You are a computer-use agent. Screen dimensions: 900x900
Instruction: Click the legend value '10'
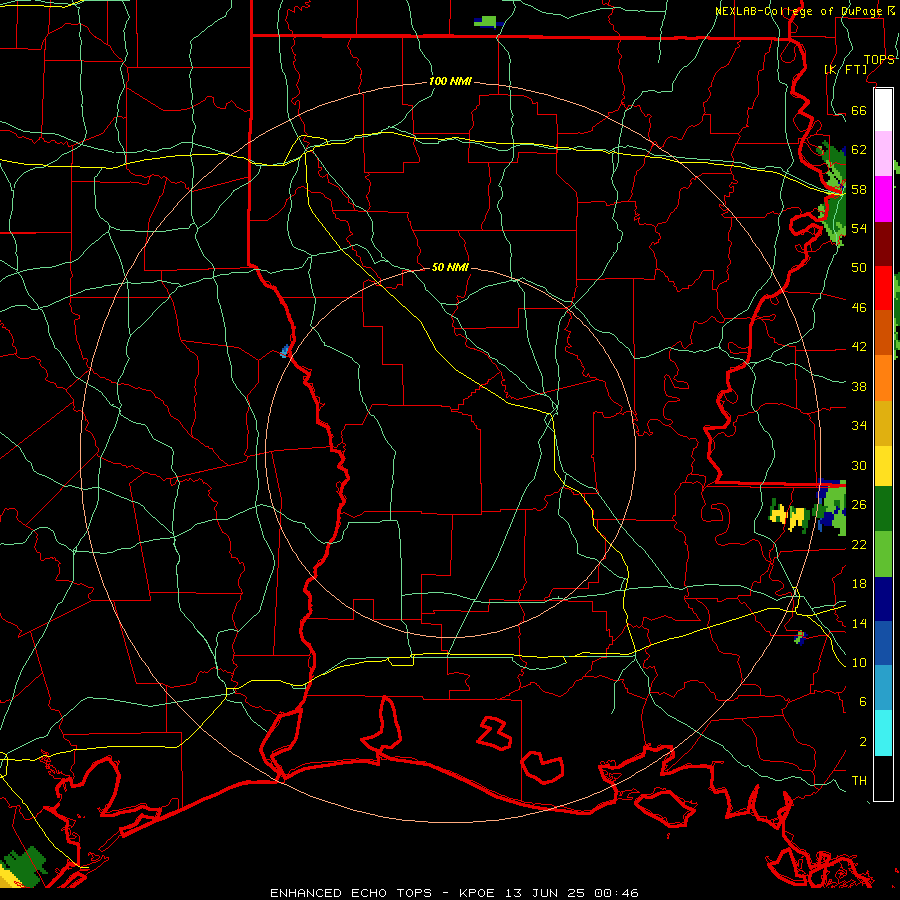[859, 662]
